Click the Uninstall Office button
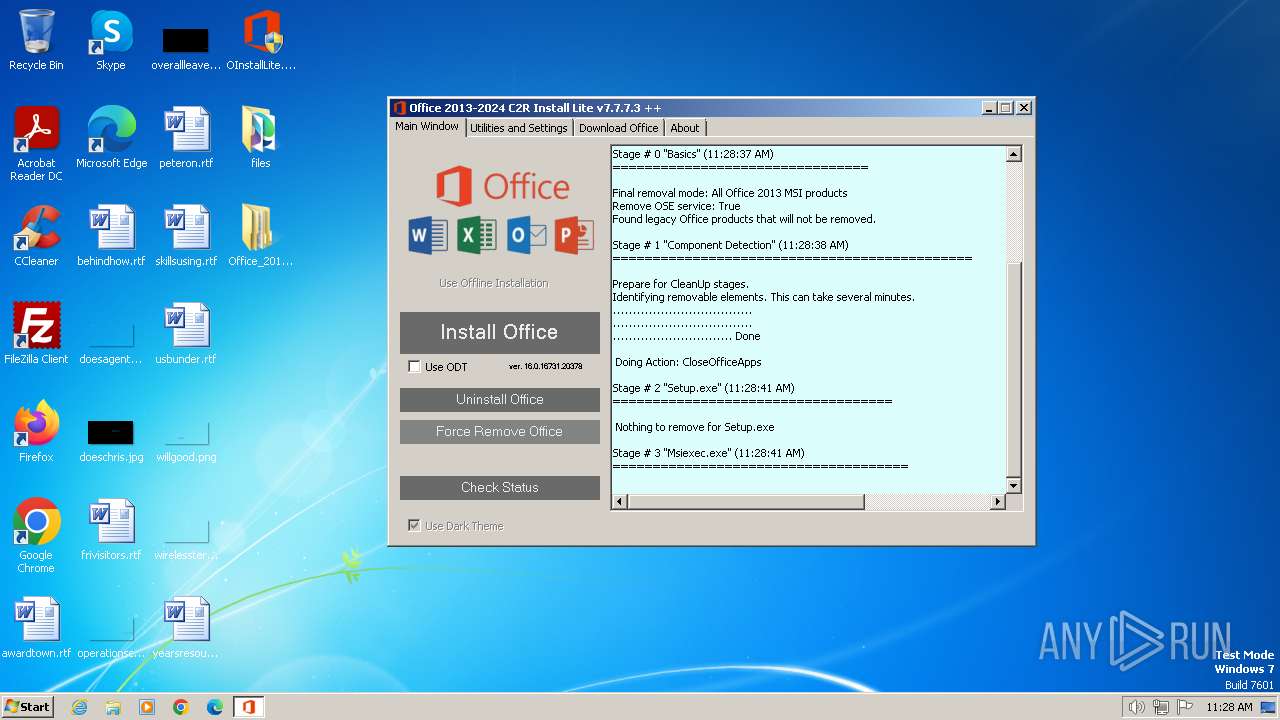 pyautogui.click(x=500, y=399)
